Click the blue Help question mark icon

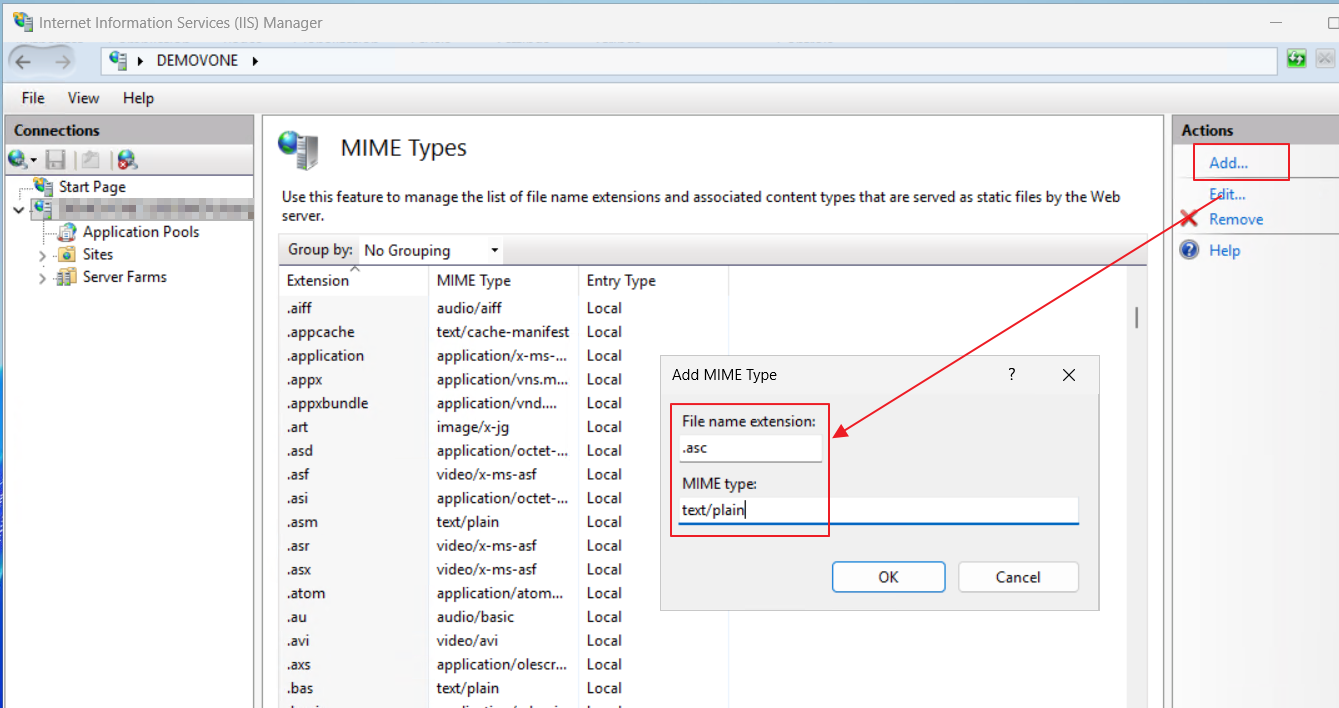[1189, 250]
